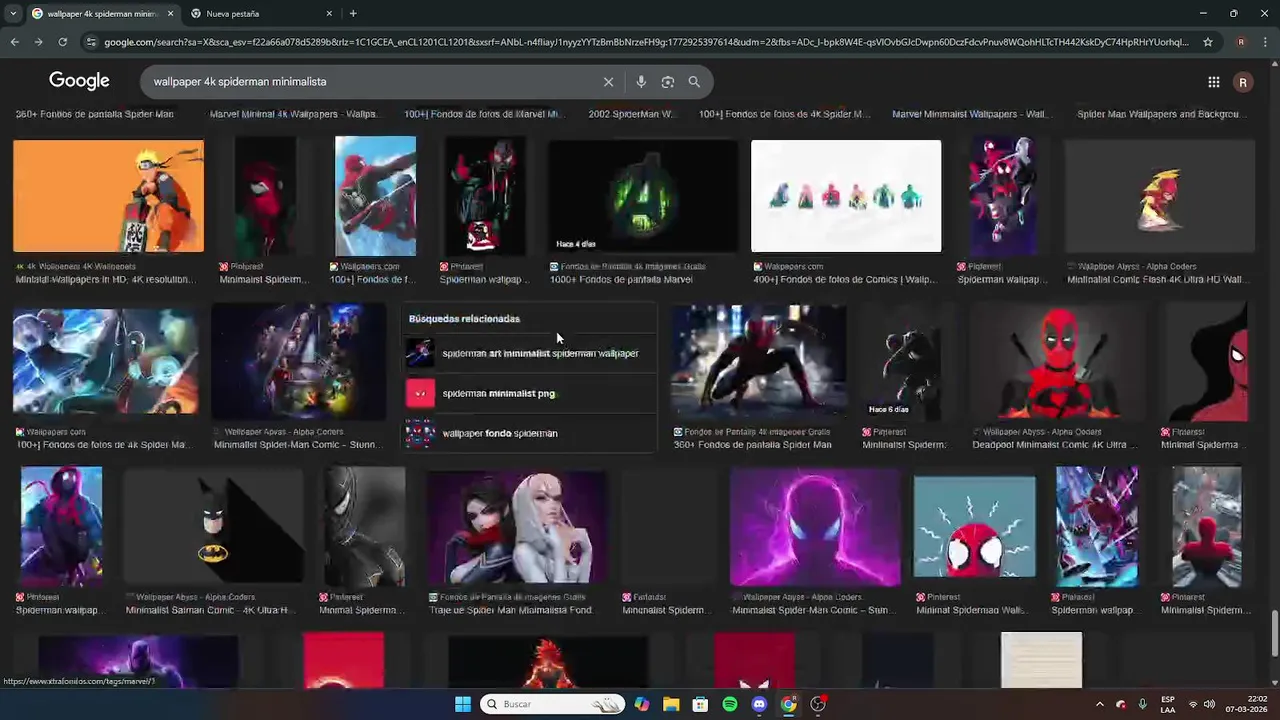1280x720 pixels.
Task: Open the white thumbnail with colored figures
Action: coord(846,196)
